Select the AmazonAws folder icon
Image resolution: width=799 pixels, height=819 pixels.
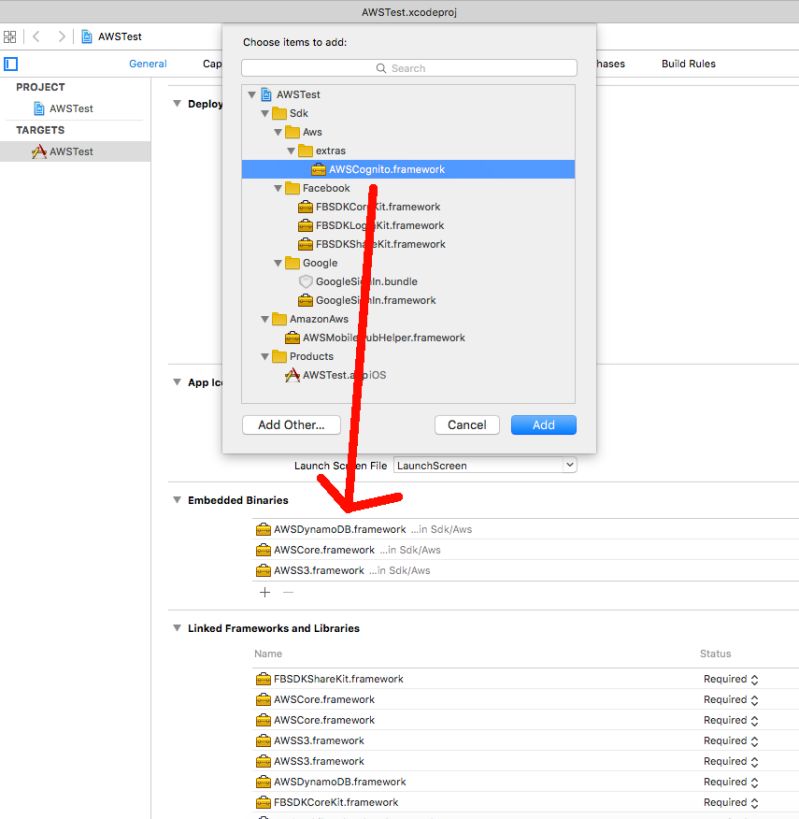tap(279, 319)
